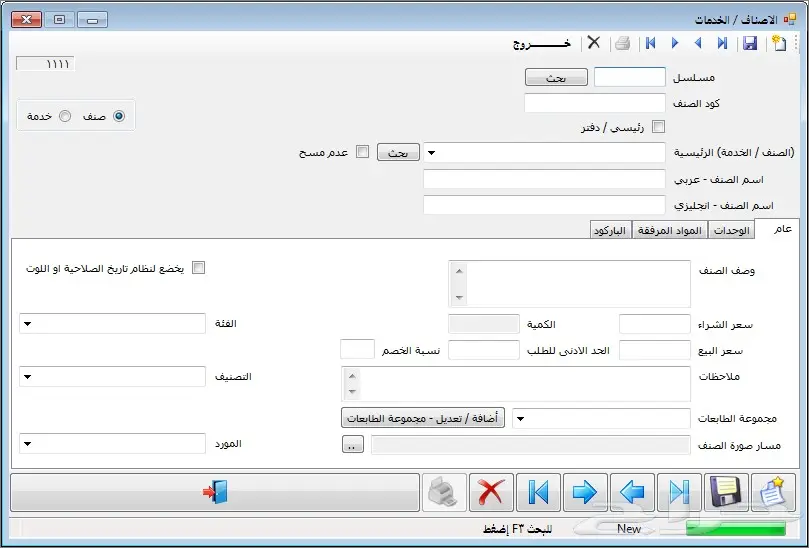
Task: Click the خروج exit text in toolbar
Action: (542, 44)
